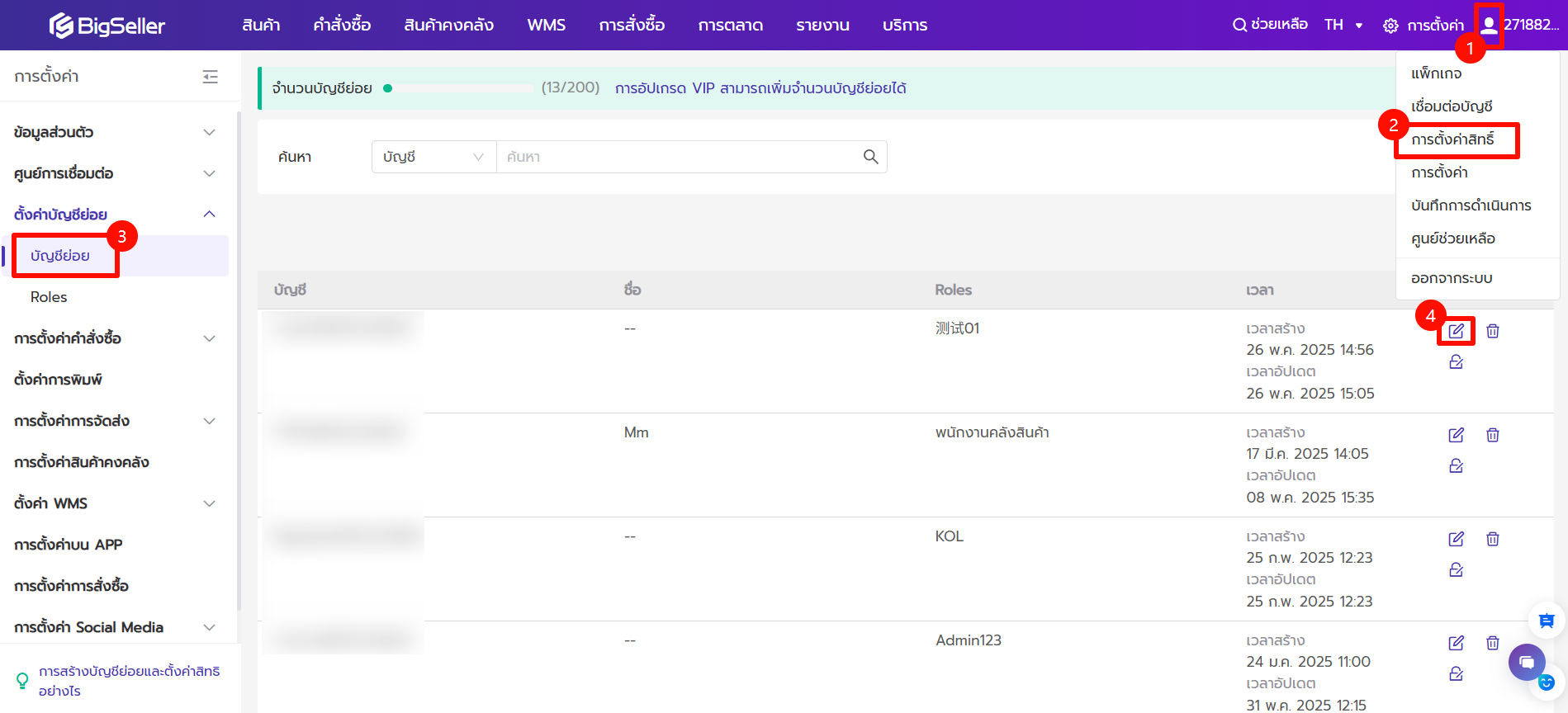Open the live chat bubble icon
The width and height of the screenshot is (1568, 713).
tap(1527, 662)
